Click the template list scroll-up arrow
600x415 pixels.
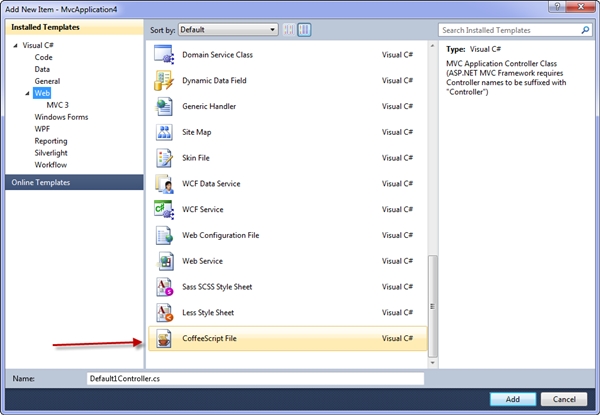coord(432,46)
